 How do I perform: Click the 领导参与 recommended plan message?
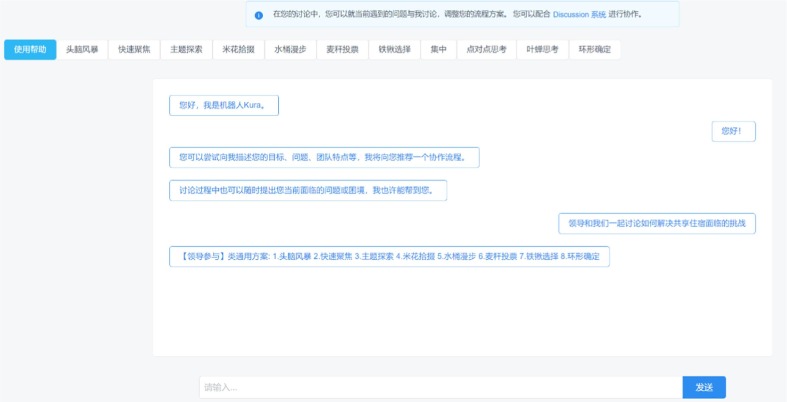point(389,256)
